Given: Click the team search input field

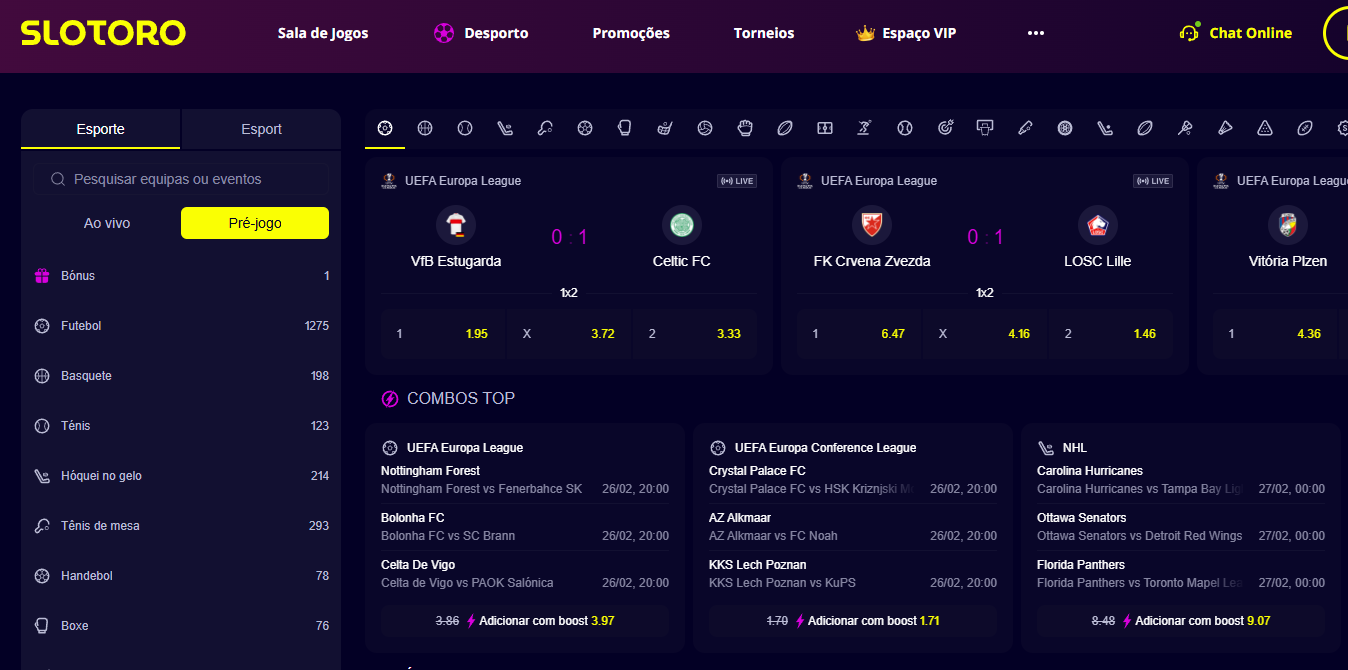Looking at the screenshot, I should pyautogui.click(x=195, y=180).
